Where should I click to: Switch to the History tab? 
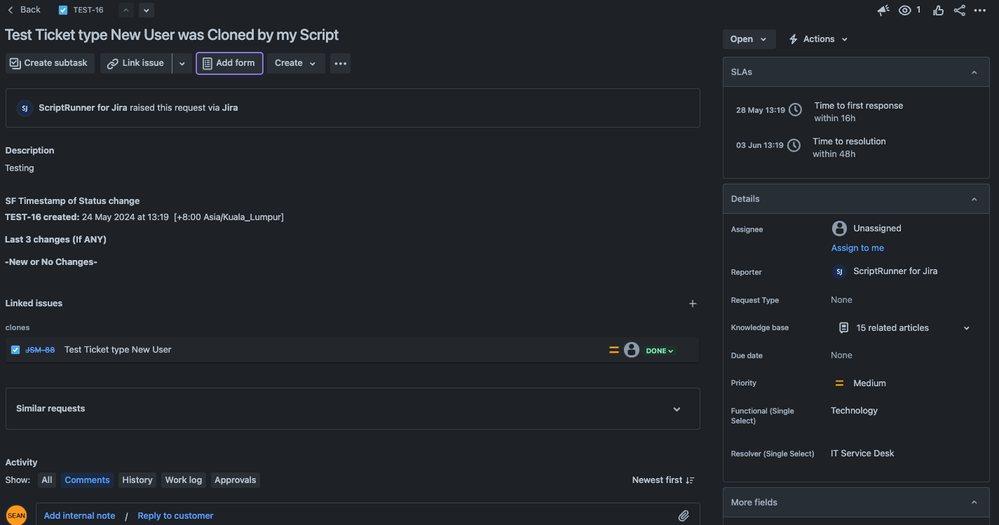[137, 480]
